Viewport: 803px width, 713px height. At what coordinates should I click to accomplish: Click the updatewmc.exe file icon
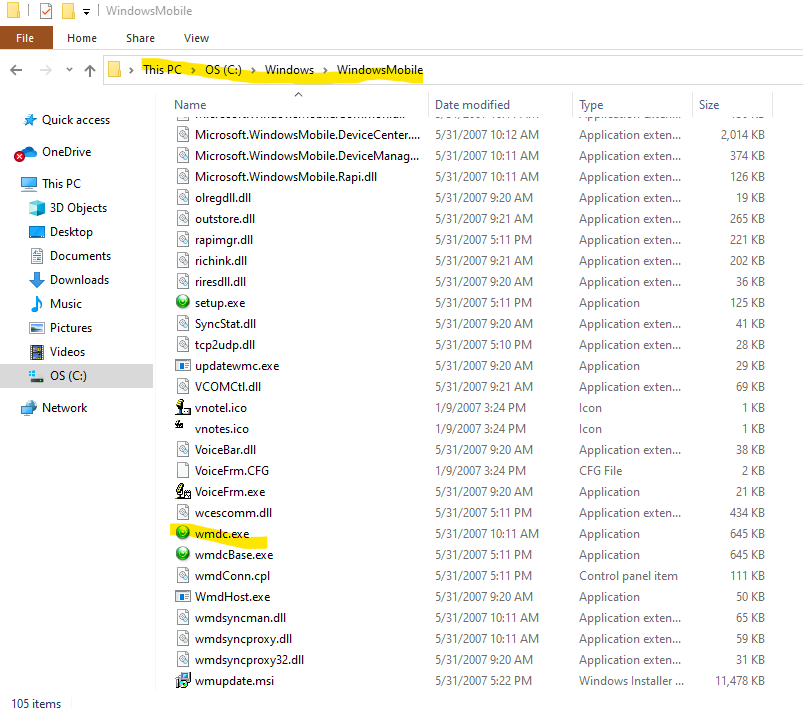pos(183,365)
